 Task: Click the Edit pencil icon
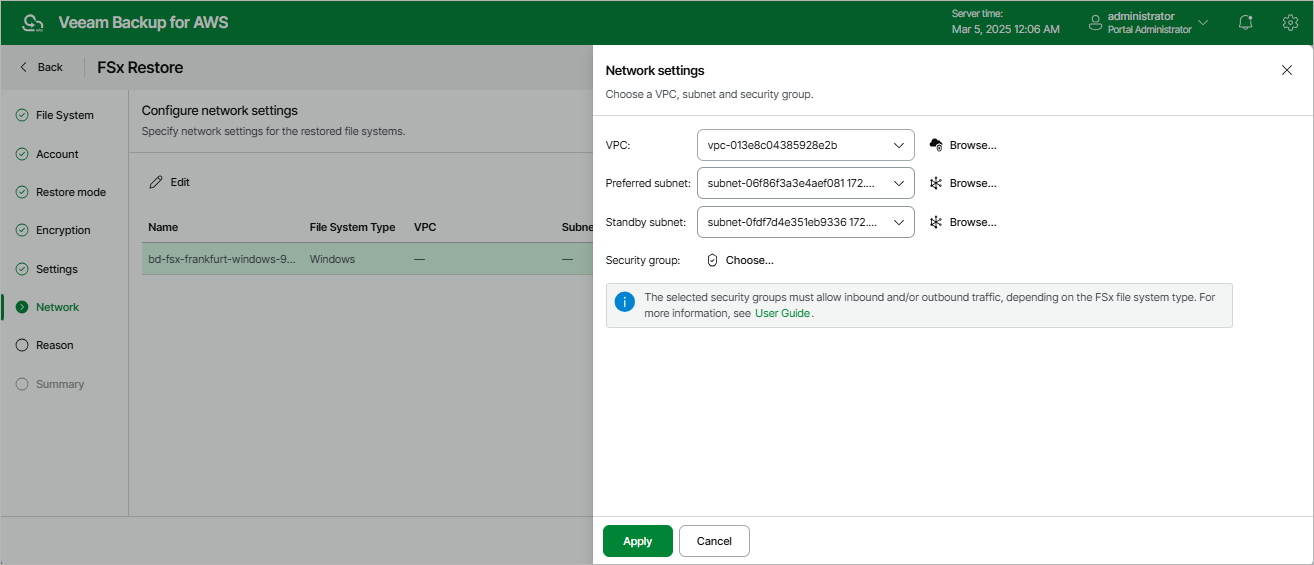coord(156,182)
